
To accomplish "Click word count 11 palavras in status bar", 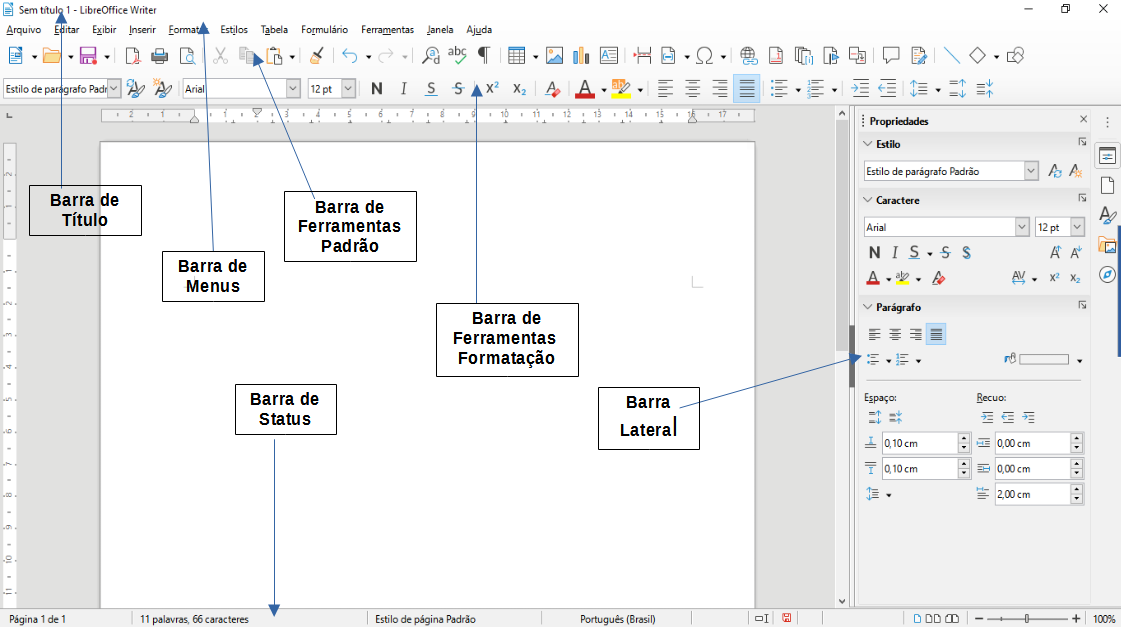I will click(x=194, y=619).
